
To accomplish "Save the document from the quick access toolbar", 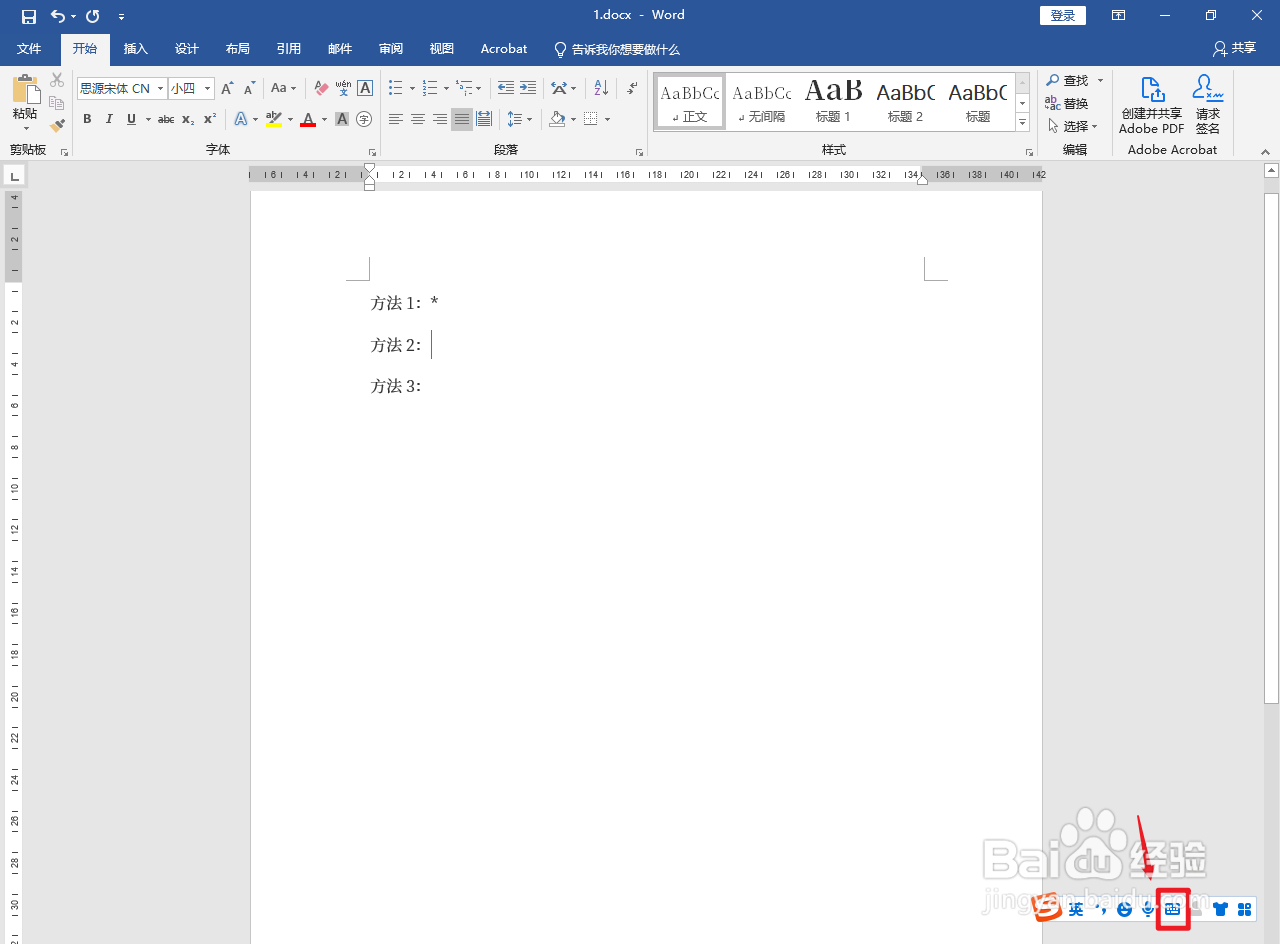I will [x=29, y=16].
